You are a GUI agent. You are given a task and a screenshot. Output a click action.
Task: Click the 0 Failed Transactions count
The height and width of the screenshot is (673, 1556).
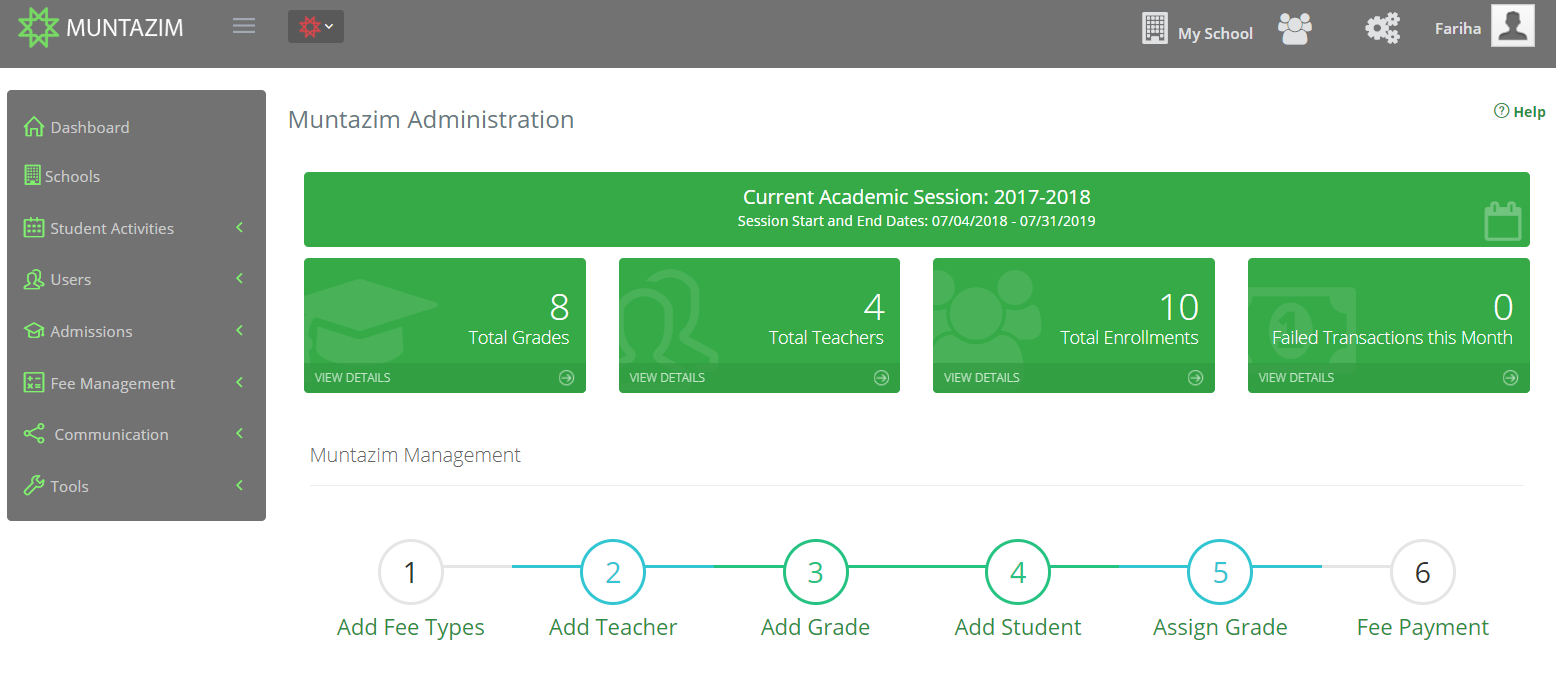pos(1503,306)
